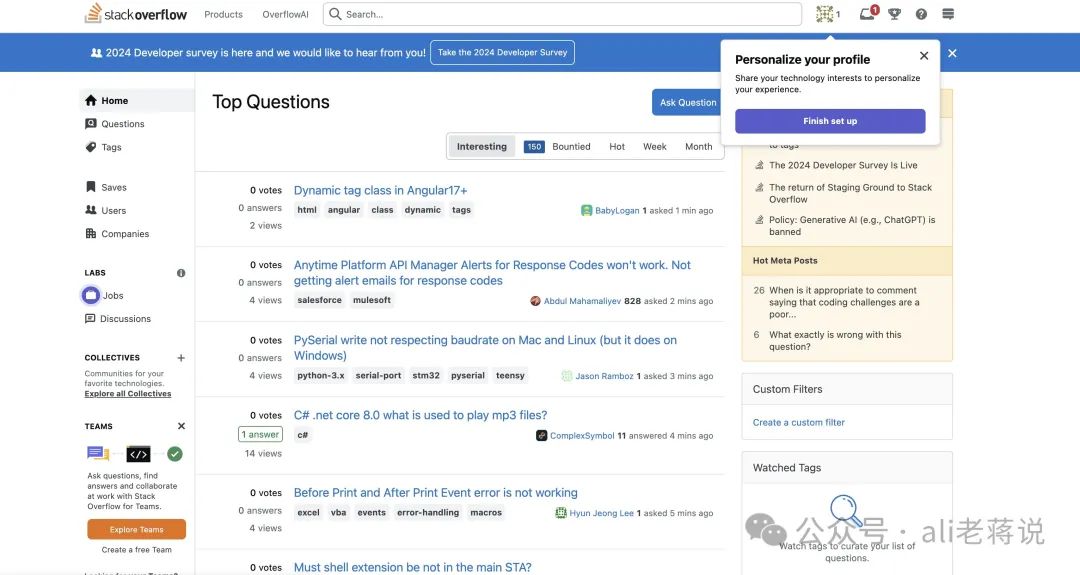This screenshot has height=575, width=1080.
Task: Open the Stack Exchange sites menu icon
Action: [948, 14]
